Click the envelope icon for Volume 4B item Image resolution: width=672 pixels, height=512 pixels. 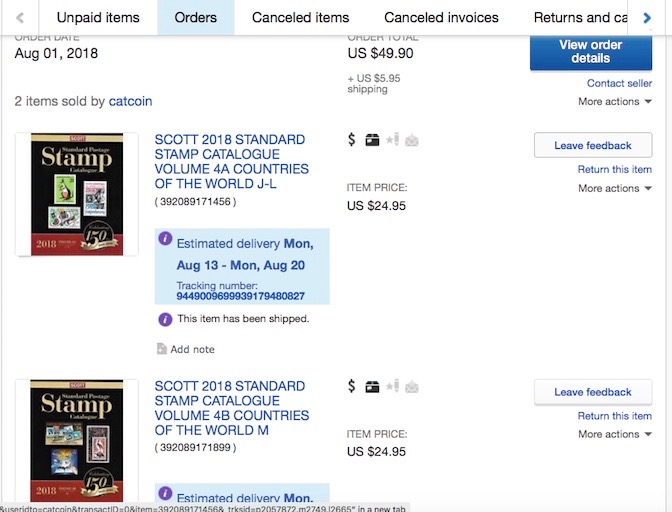tap(412, 387)
